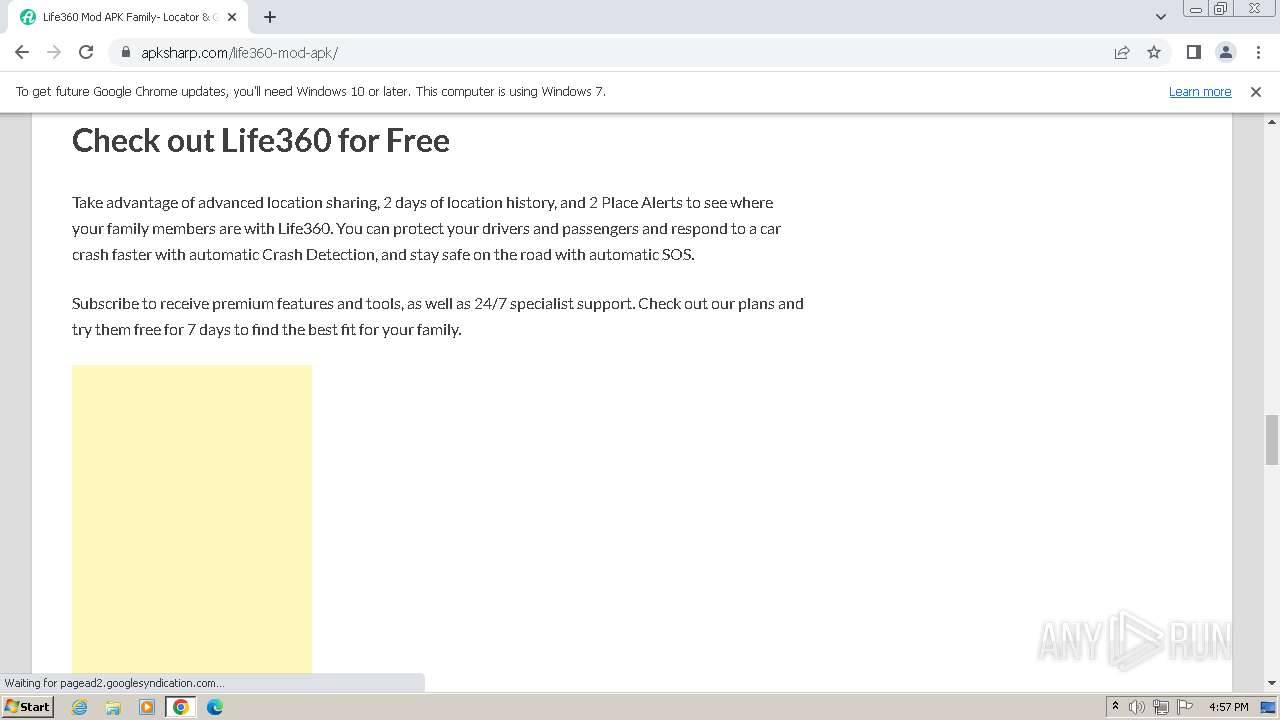Open a new tab
Viewport: 1280px width, 720px height.
click(270, 17)
